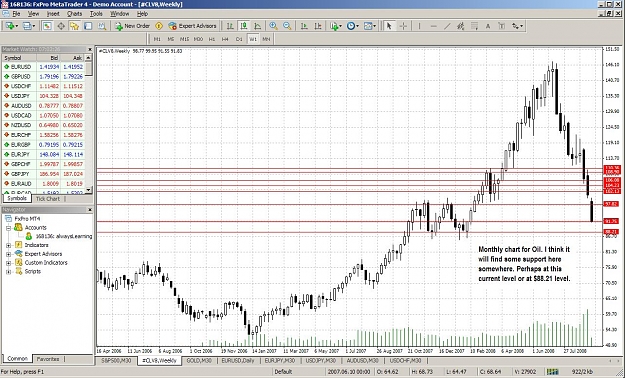625x378 pixels.
Task: Expand Expert Advisors in Navigator tree
Action: pyautogui.click(x=8, y=254)
